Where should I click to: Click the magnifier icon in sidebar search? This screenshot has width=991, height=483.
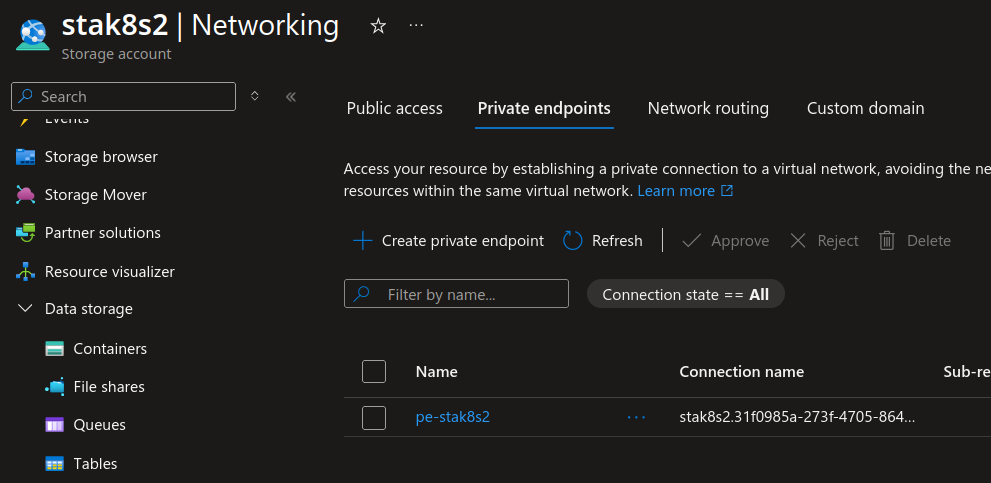26,96
